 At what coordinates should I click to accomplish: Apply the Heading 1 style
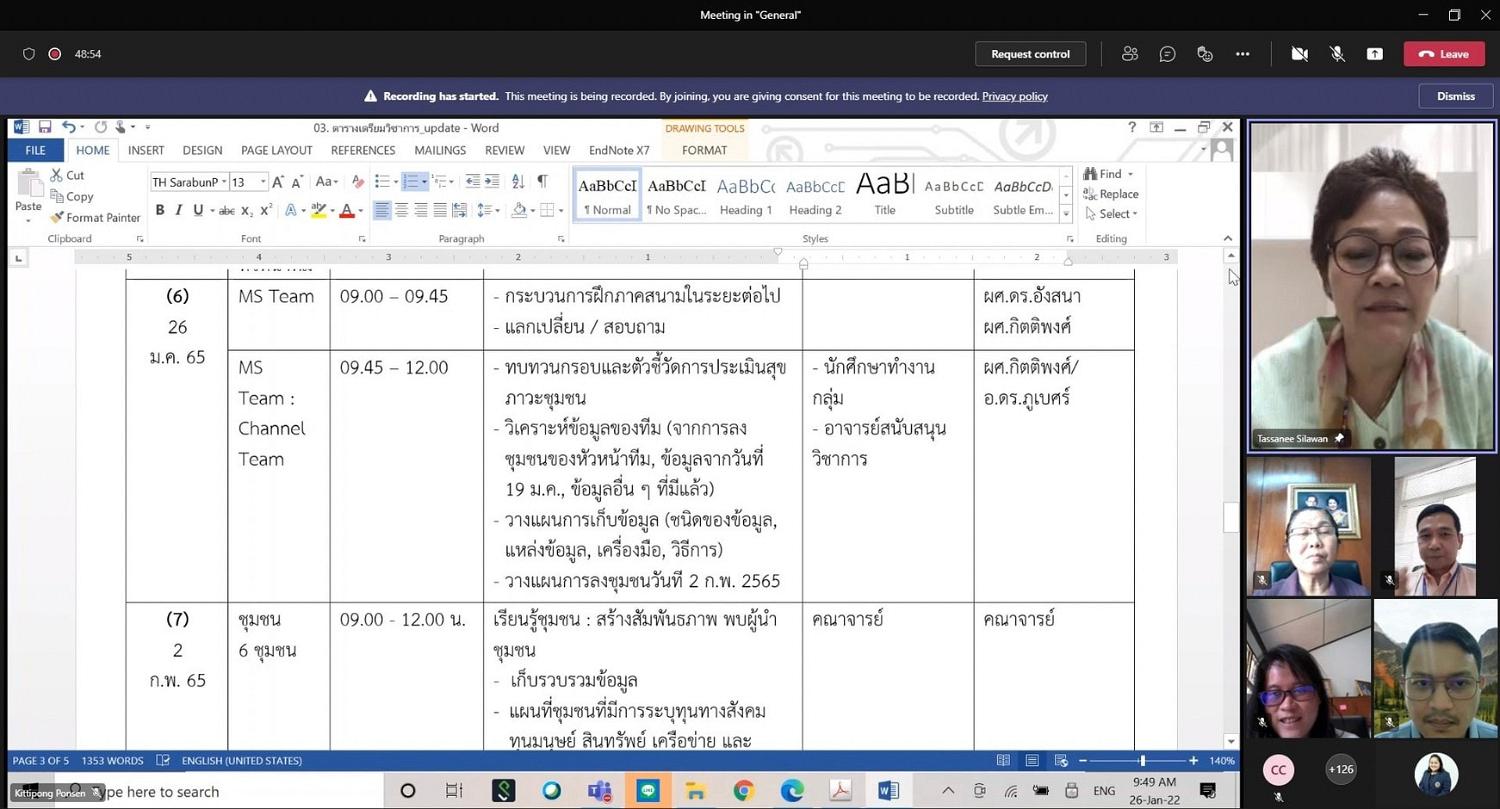click(x=746, y=196)
